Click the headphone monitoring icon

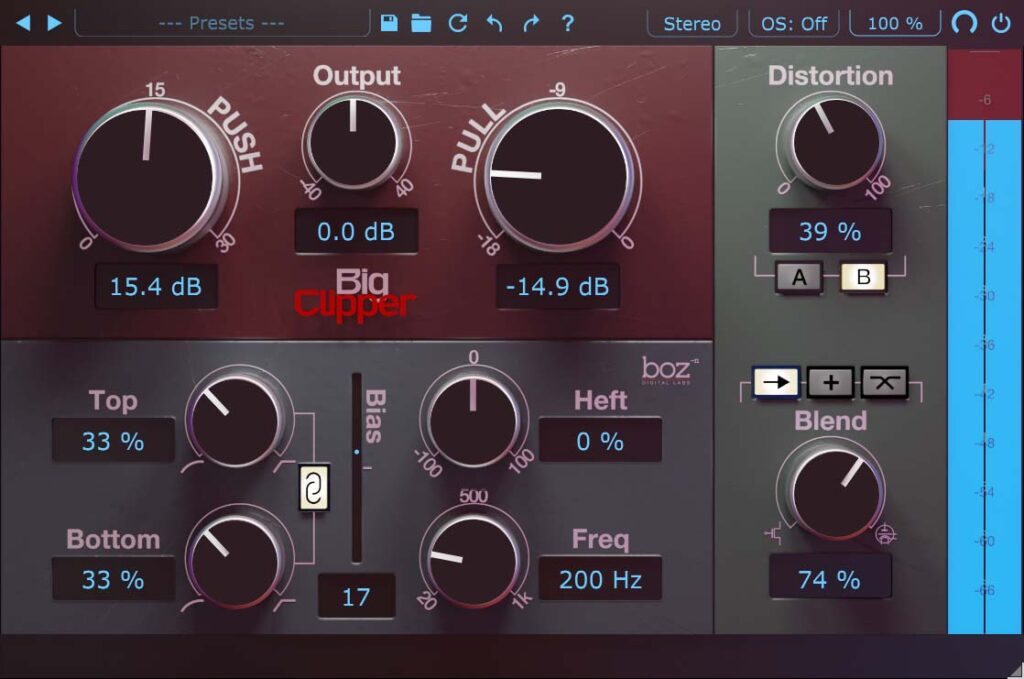(x=965, y=23)
